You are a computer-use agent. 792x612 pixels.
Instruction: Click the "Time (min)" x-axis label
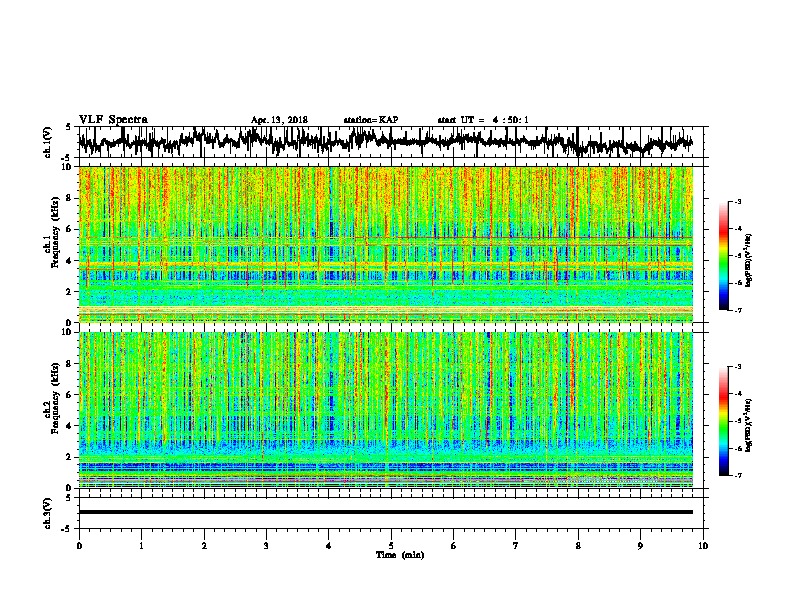coord(400,555)
